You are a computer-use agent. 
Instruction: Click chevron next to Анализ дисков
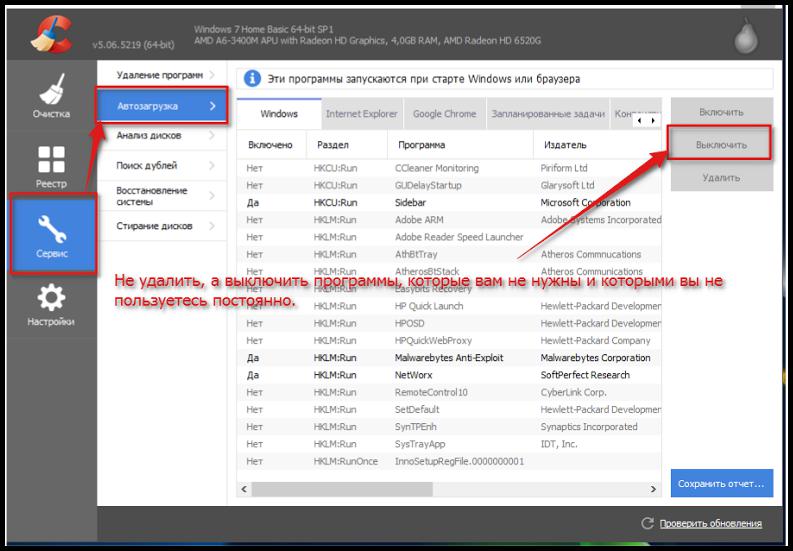[x=212, y=136]
